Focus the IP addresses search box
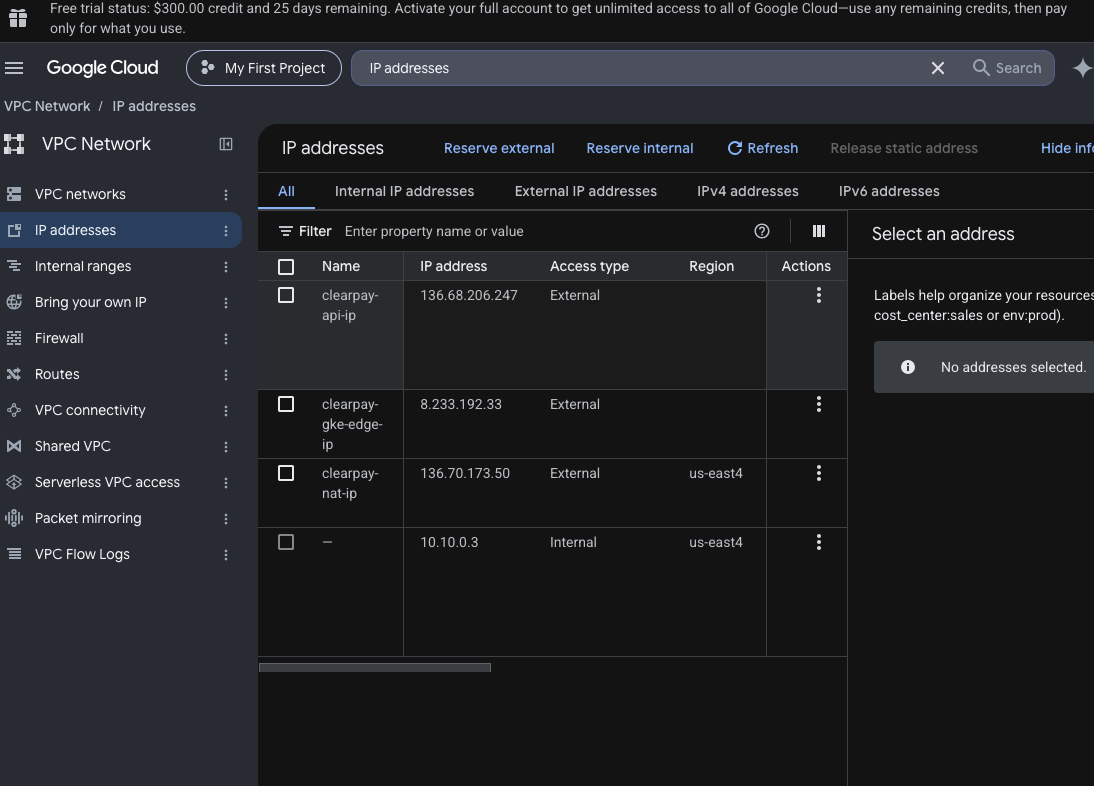The width and height of the screenshot is (1094, 786). pyautogui.click(x=642, y=68)
